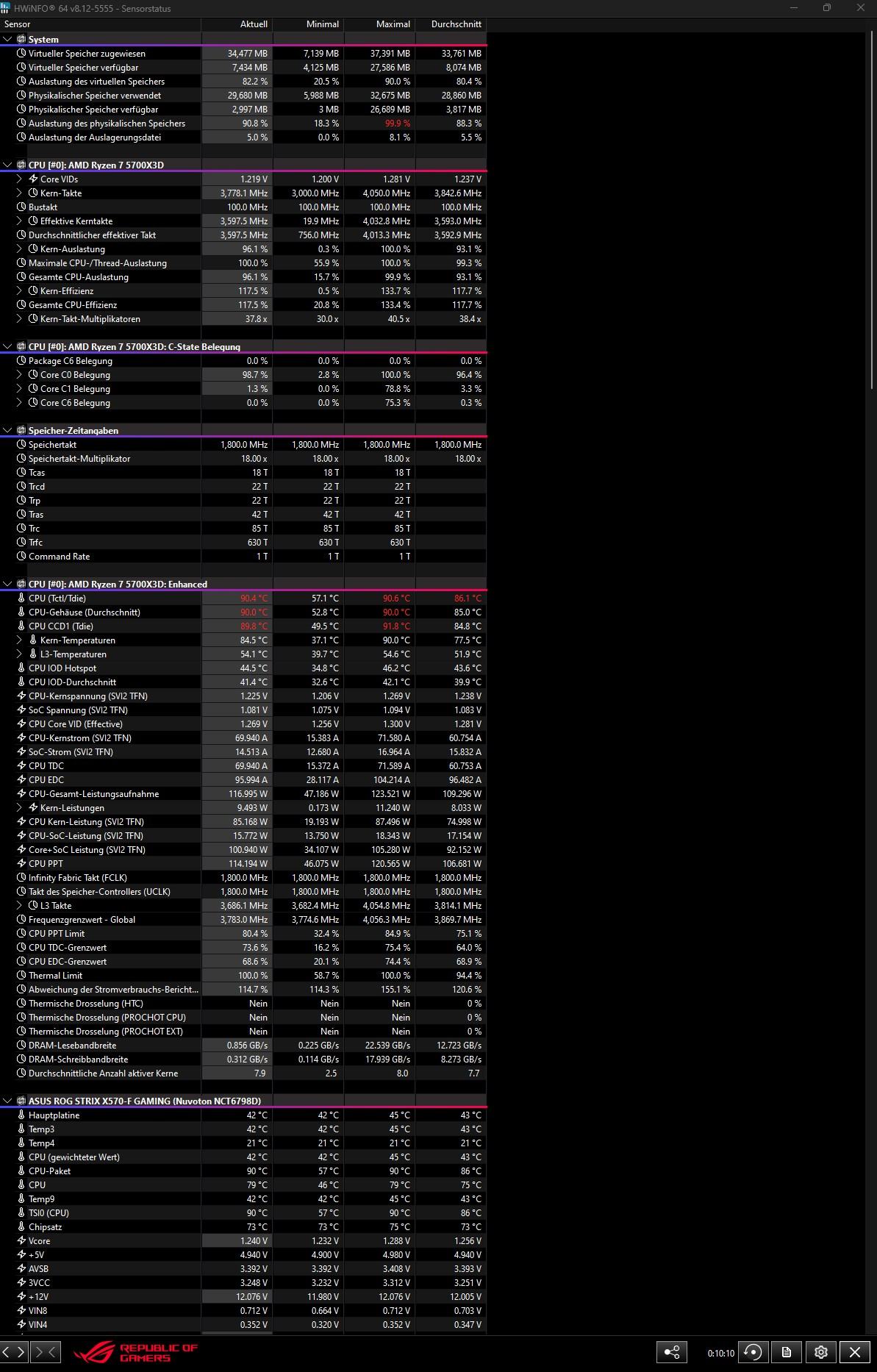Click lightning icon of CPU EDC
The height and width of the screenshot is (1372, 877).
click(x=21, y=779)
